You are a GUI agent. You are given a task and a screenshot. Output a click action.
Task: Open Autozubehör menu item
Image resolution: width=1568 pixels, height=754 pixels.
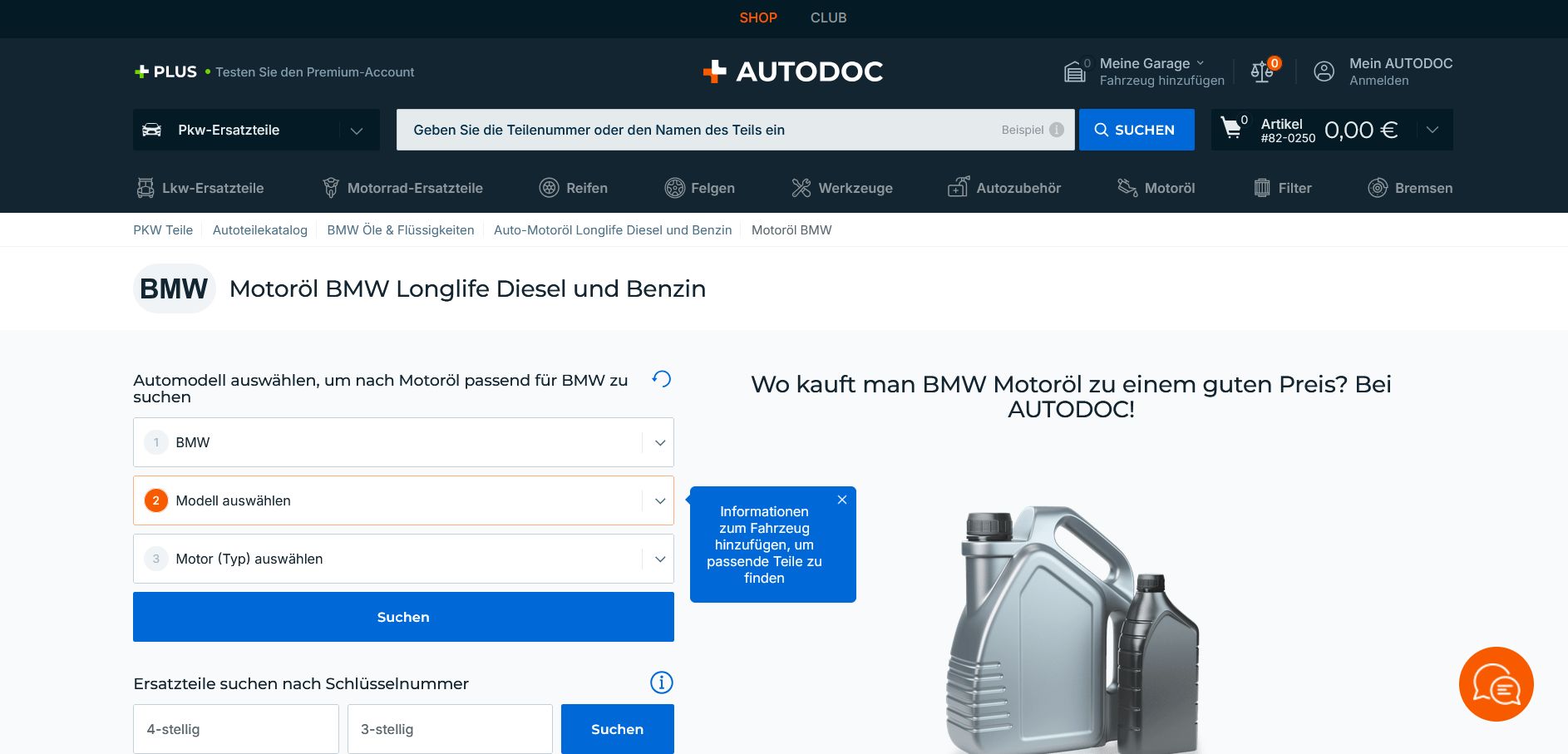(x=1018, y=188)
